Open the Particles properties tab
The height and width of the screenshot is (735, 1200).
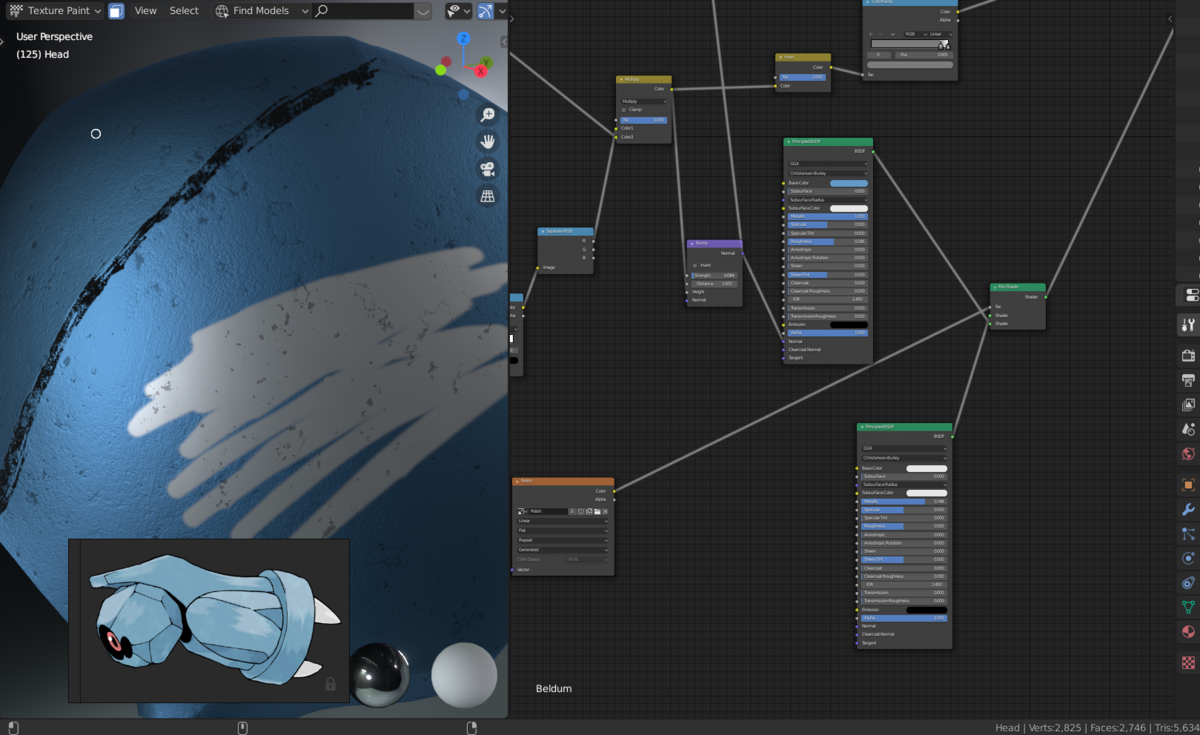1188,534
